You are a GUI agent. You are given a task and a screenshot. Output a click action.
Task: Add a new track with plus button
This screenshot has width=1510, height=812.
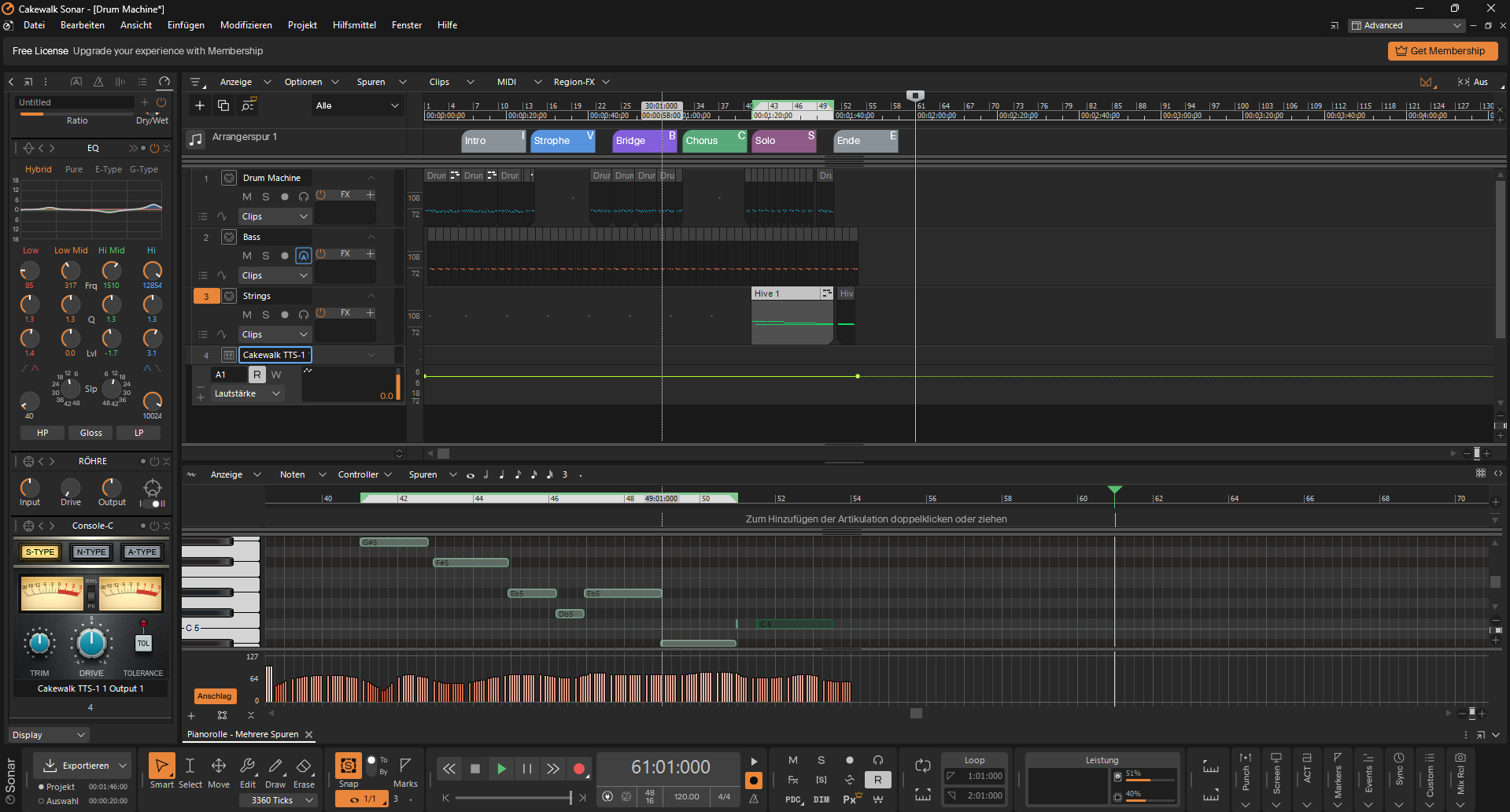tap(199, 105)
